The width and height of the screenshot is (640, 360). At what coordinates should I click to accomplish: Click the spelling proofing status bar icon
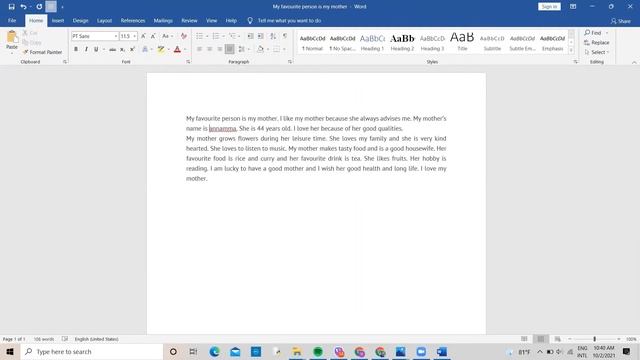[65, 339]
